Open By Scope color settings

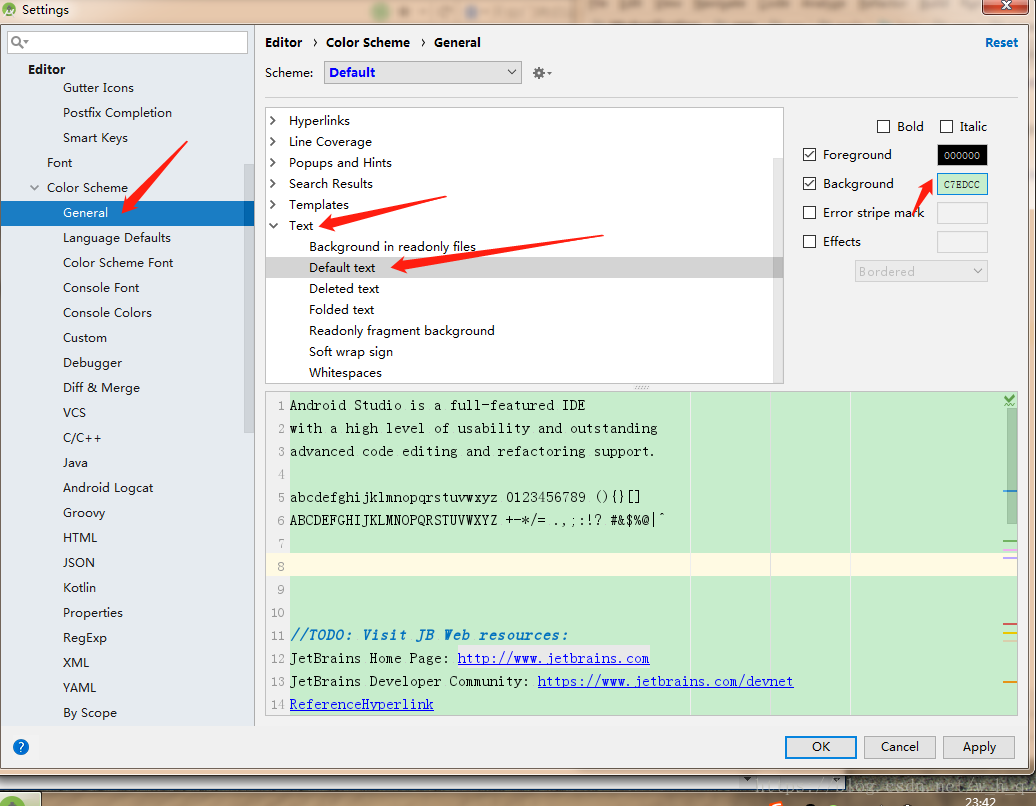[x=90, y=713]
